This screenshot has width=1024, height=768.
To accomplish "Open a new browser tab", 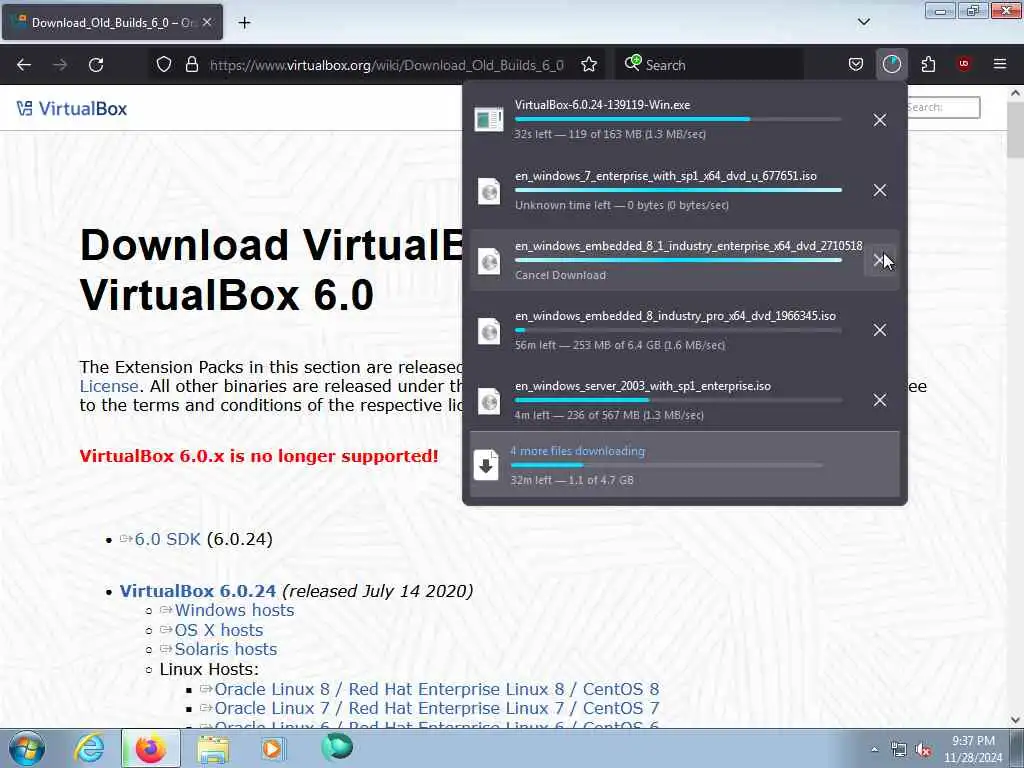I will (x=244, y=23).
